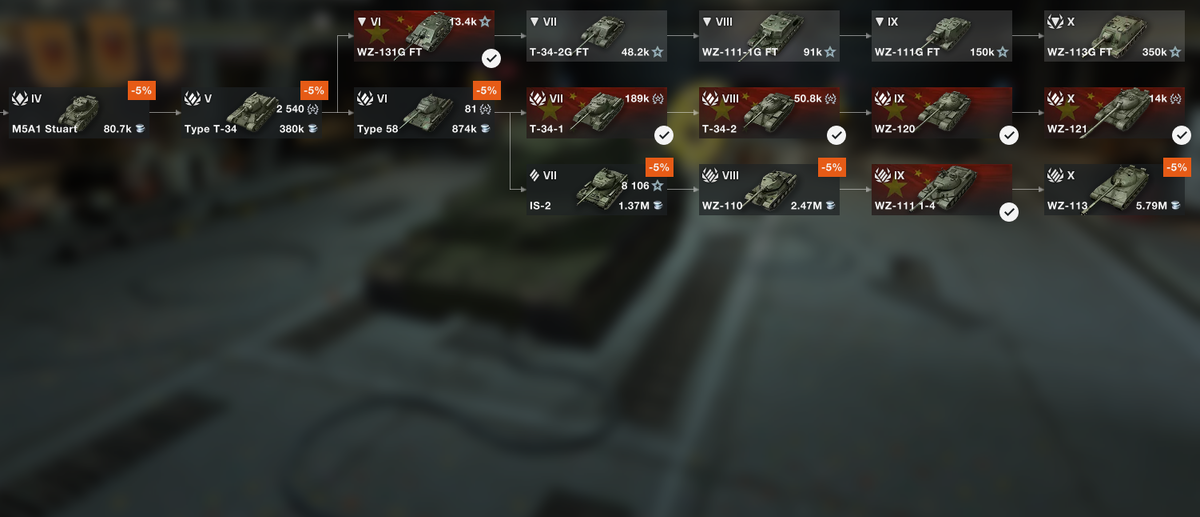Open the Type T-34 tank node
Image resolution: width=1200 pixels, height=517 pixels.
[253, 113]
